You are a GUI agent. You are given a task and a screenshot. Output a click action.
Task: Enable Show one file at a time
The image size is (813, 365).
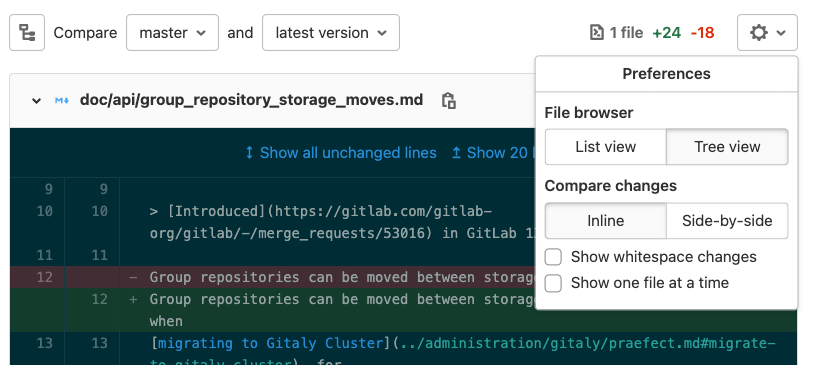click(x=553, y=283)
